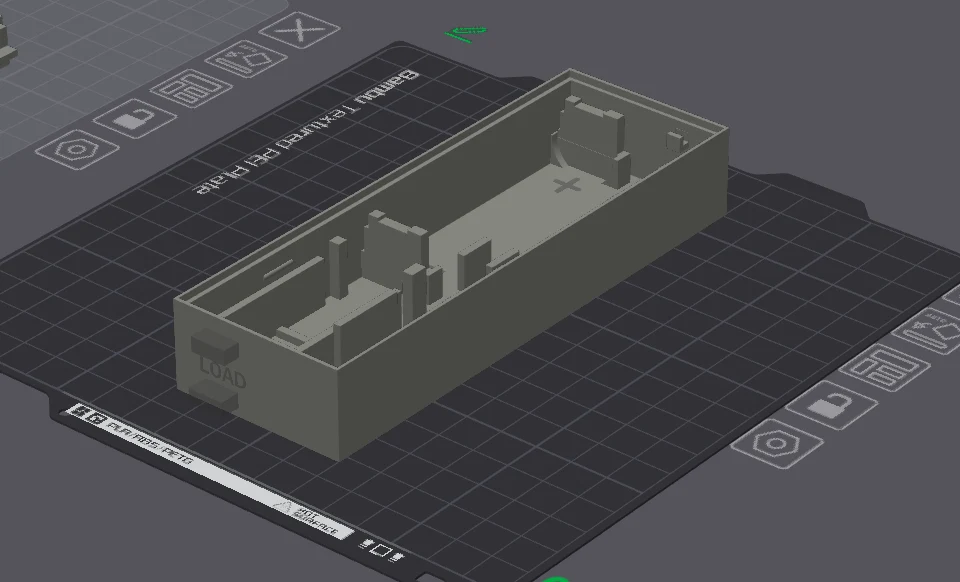Click the X remove-plate icon on the neighboring plate
Image resolution: width=960 pixels, height=582 pixels.
pyautogui.click(x=298, y=29)
